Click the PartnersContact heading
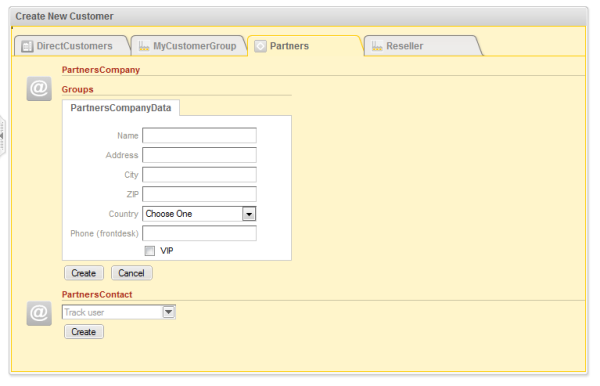 [97, 295]
